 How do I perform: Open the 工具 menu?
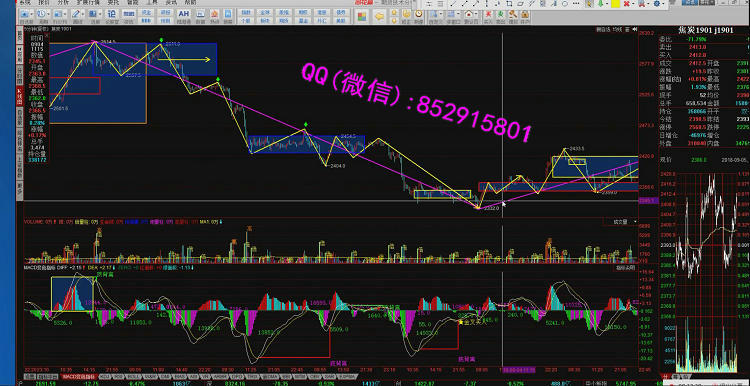pyautogui.click(x=151, y=2)
